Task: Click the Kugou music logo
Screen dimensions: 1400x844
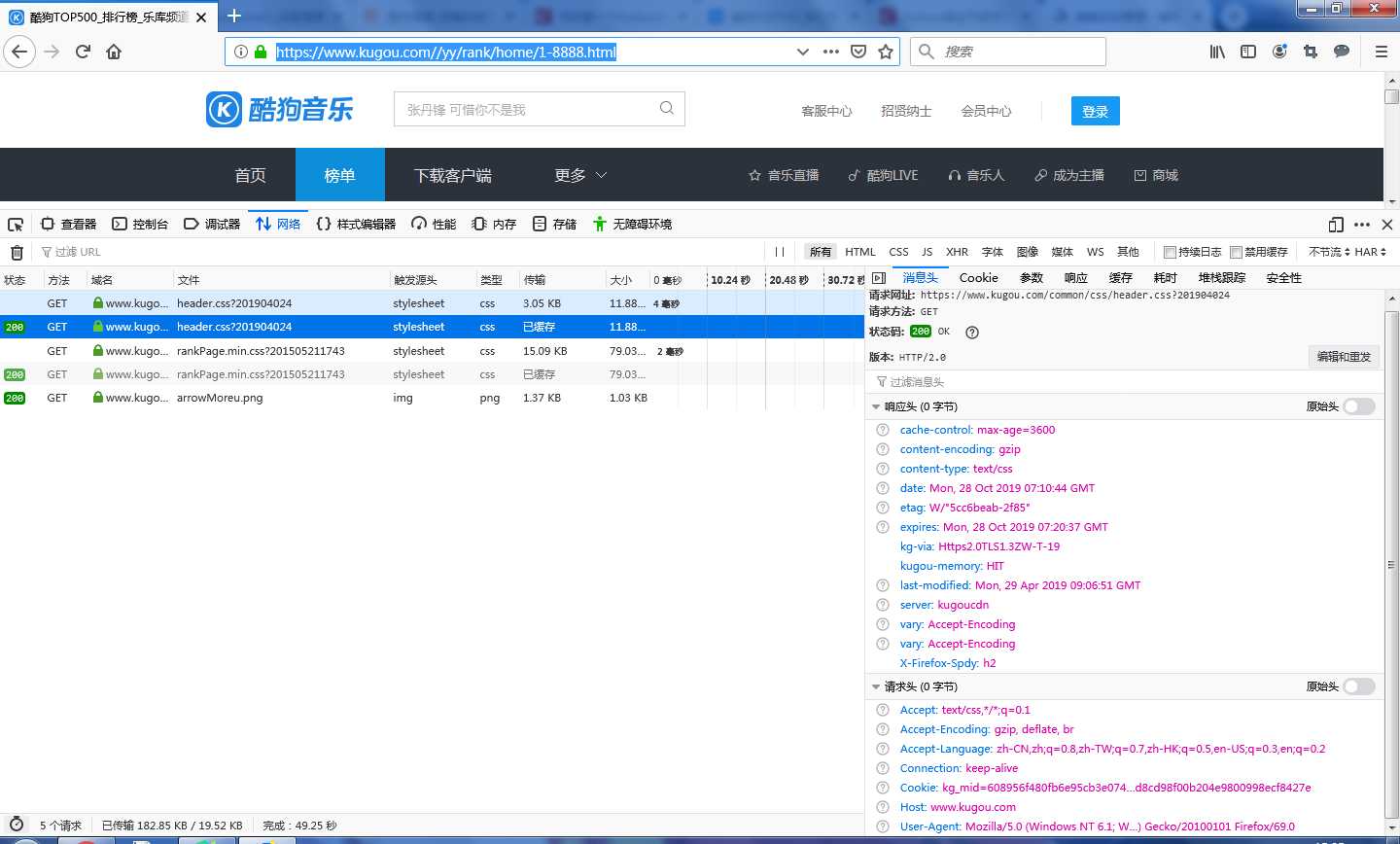Action: pos(280,110)
